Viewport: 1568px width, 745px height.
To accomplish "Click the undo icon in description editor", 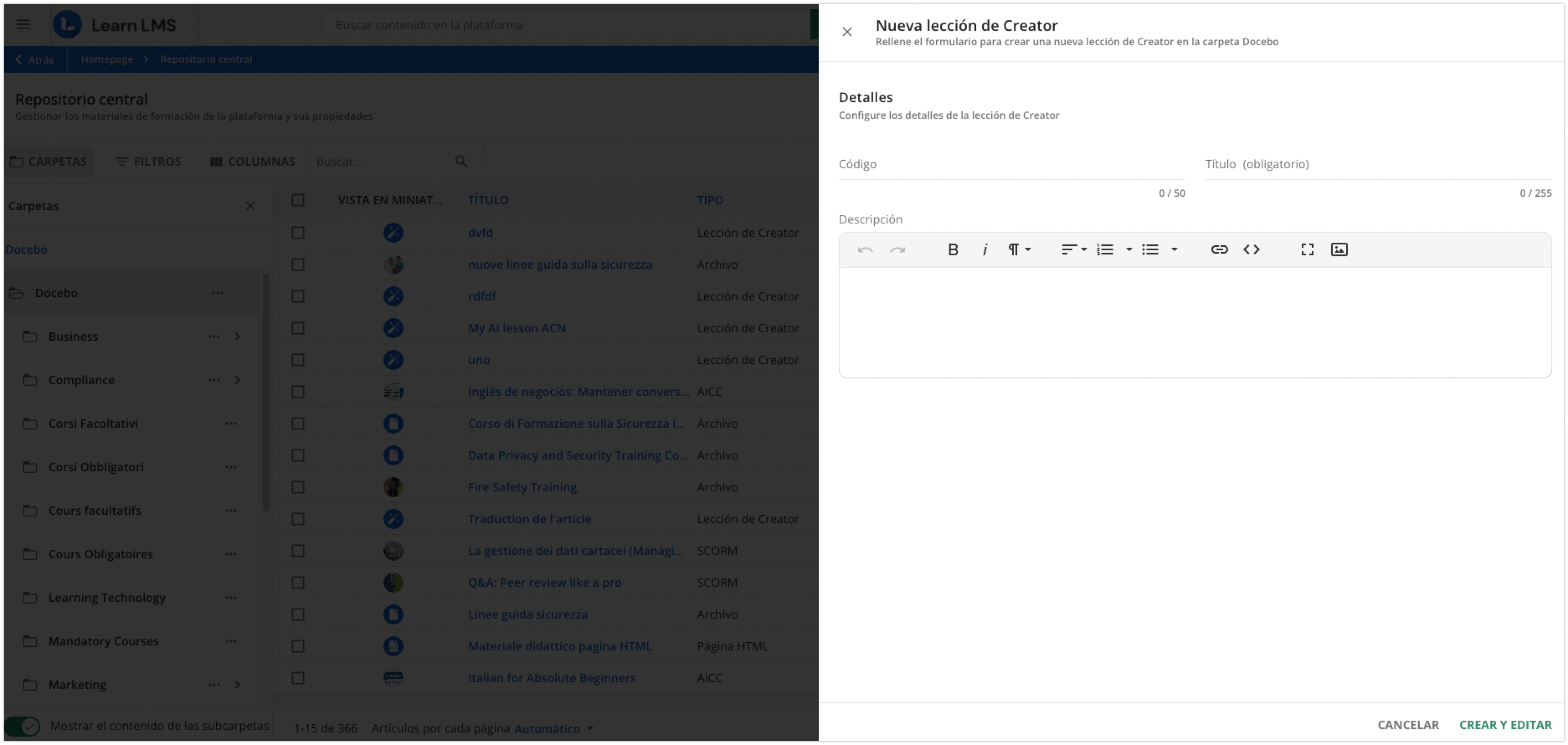I will [x=865, y=249].
